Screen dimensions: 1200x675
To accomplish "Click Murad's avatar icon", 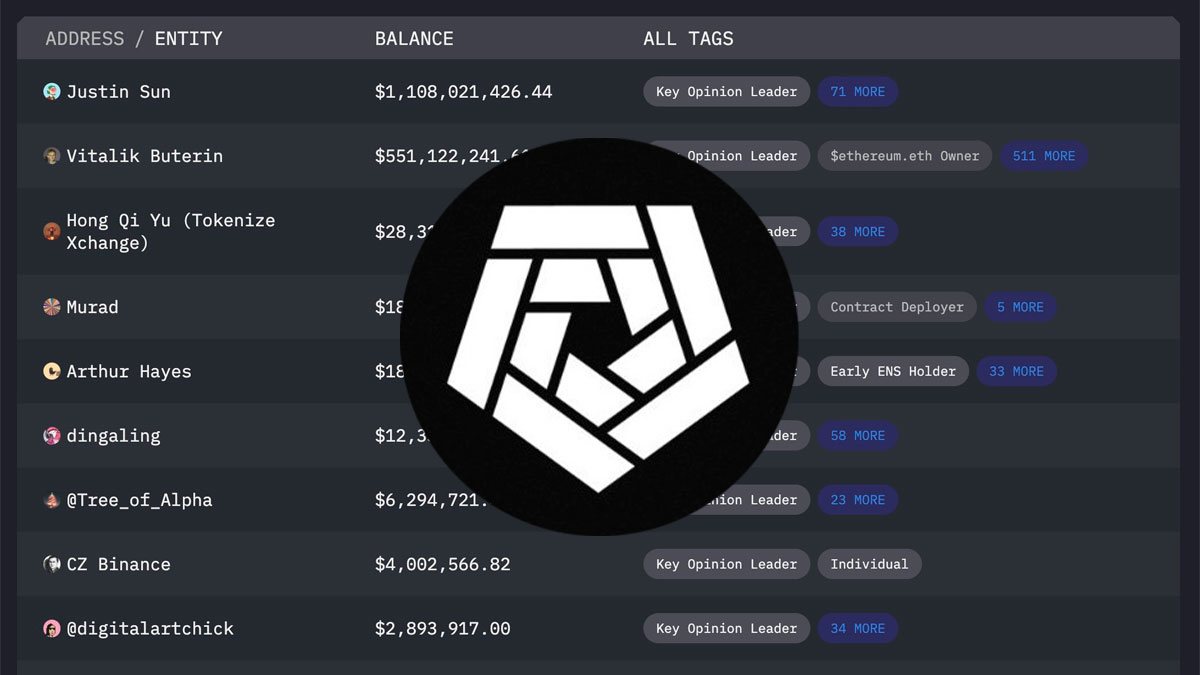I will click(52, 307).
